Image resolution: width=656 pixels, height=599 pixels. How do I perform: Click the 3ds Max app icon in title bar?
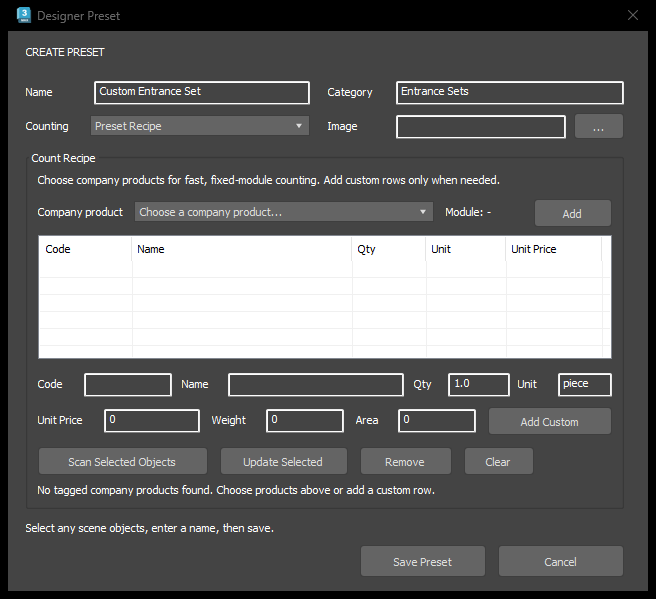pos(24,15)
